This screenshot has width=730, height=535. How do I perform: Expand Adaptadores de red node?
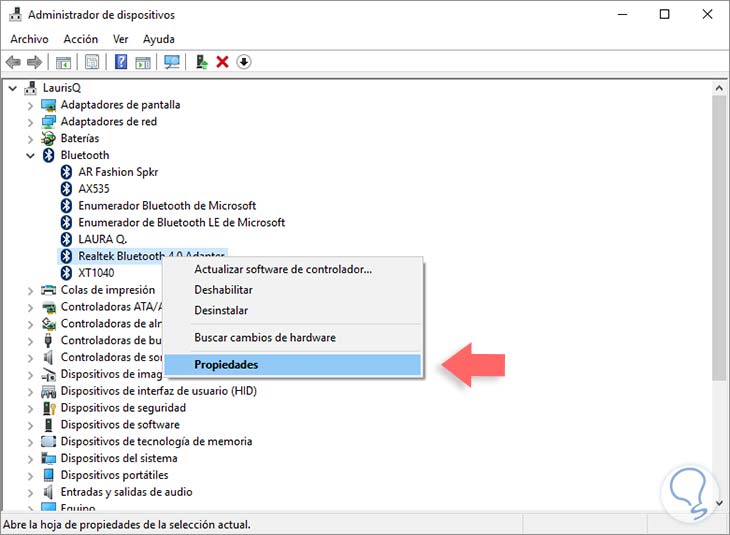click(x=30, y=122)
